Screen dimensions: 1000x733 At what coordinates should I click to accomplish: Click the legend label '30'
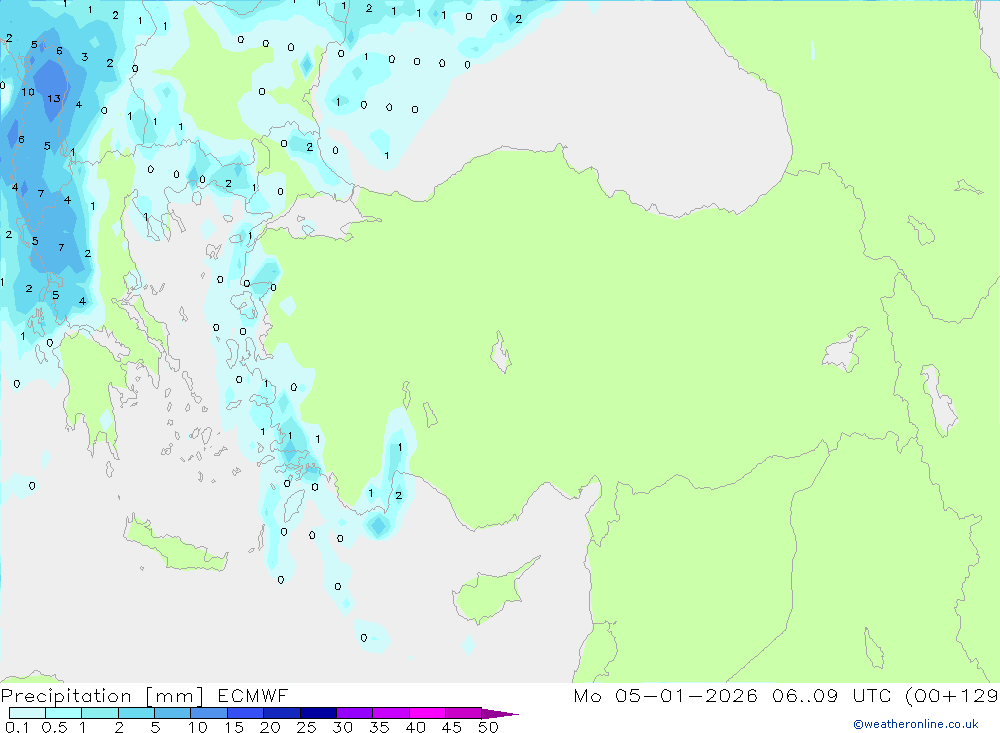click(342, 727)
